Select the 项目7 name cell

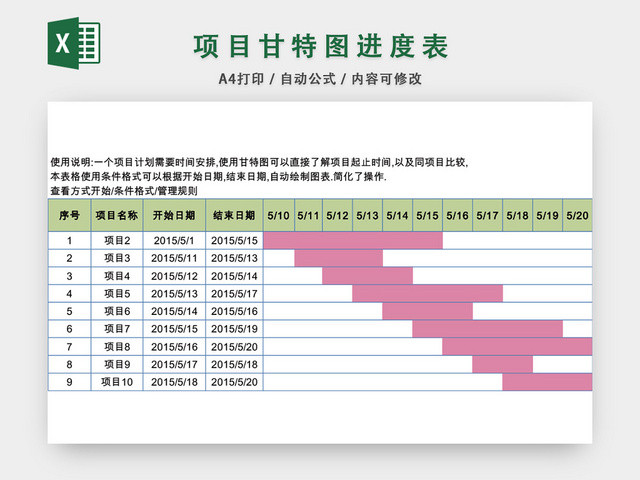pos(117,329)
